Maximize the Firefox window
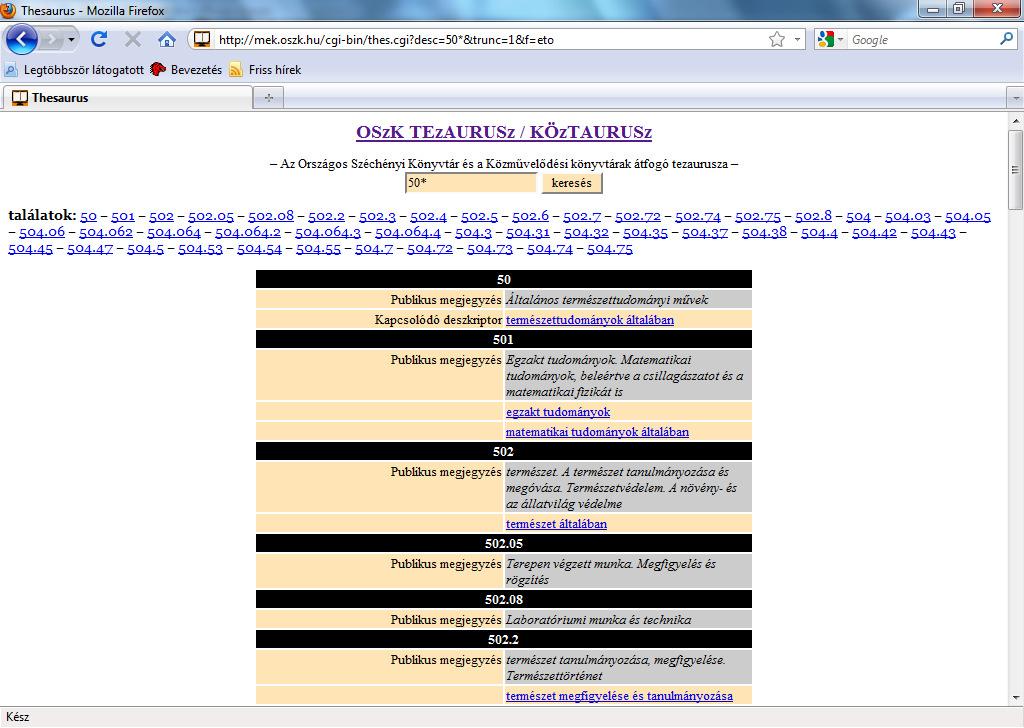The width and height of the screenshot is (1024, 728). click(959, 8)
